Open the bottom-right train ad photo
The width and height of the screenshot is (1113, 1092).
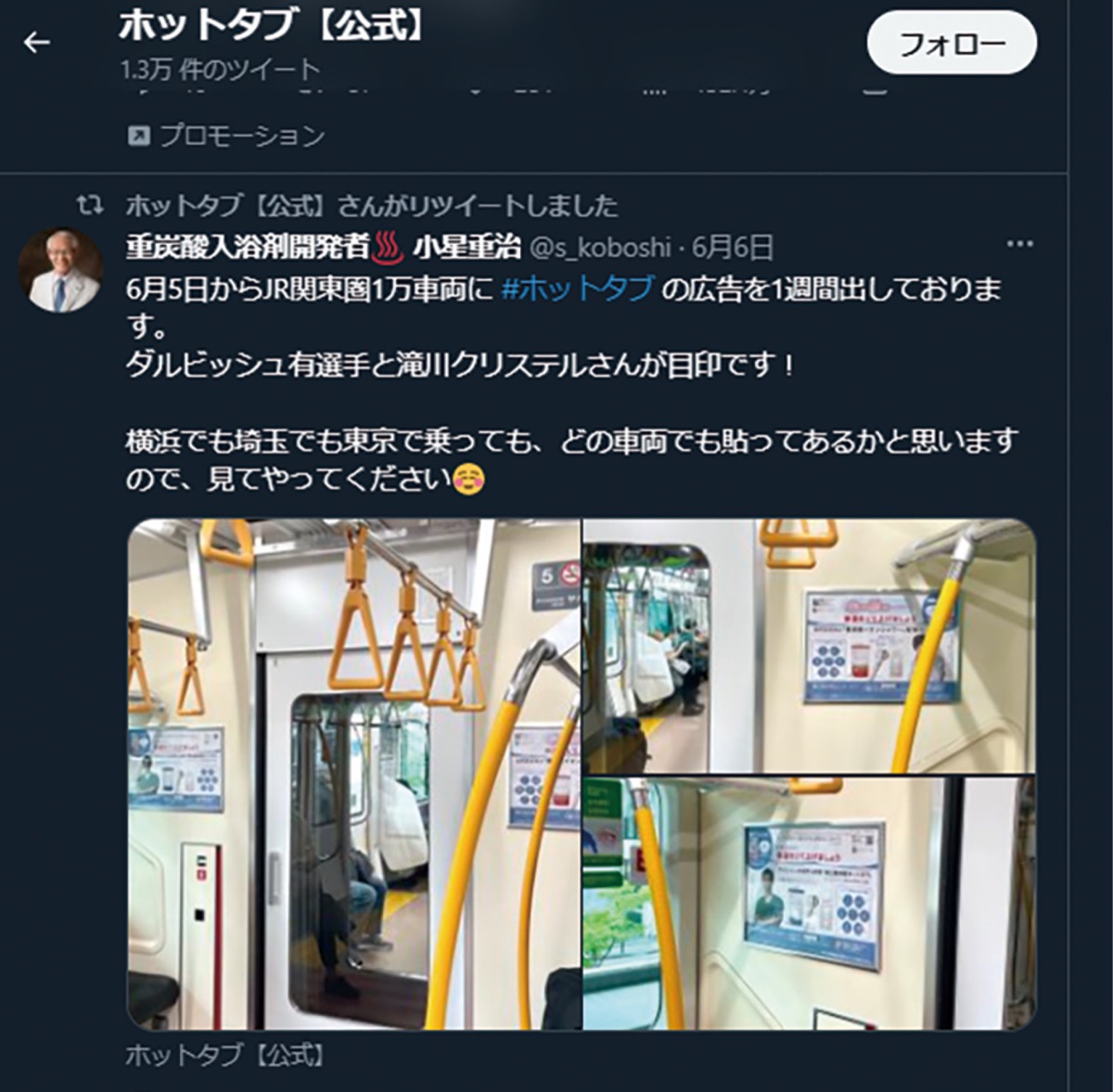[x=810, y=904]
